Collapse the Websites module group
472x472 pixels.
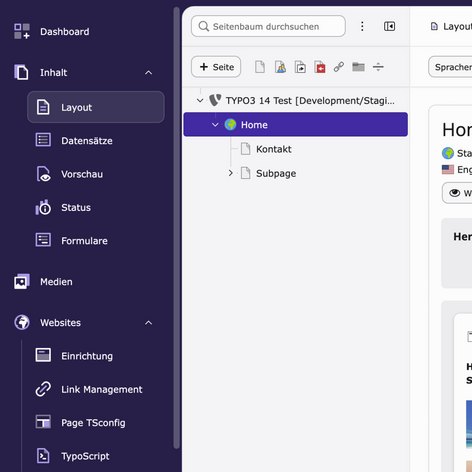click(x=148, y=323)
